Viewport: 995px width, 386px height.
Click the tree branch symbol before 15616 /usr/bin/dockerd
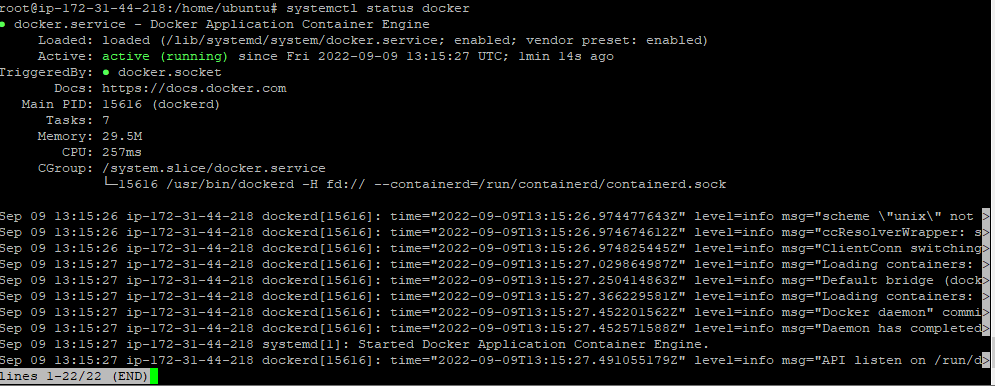pos(110,184)
